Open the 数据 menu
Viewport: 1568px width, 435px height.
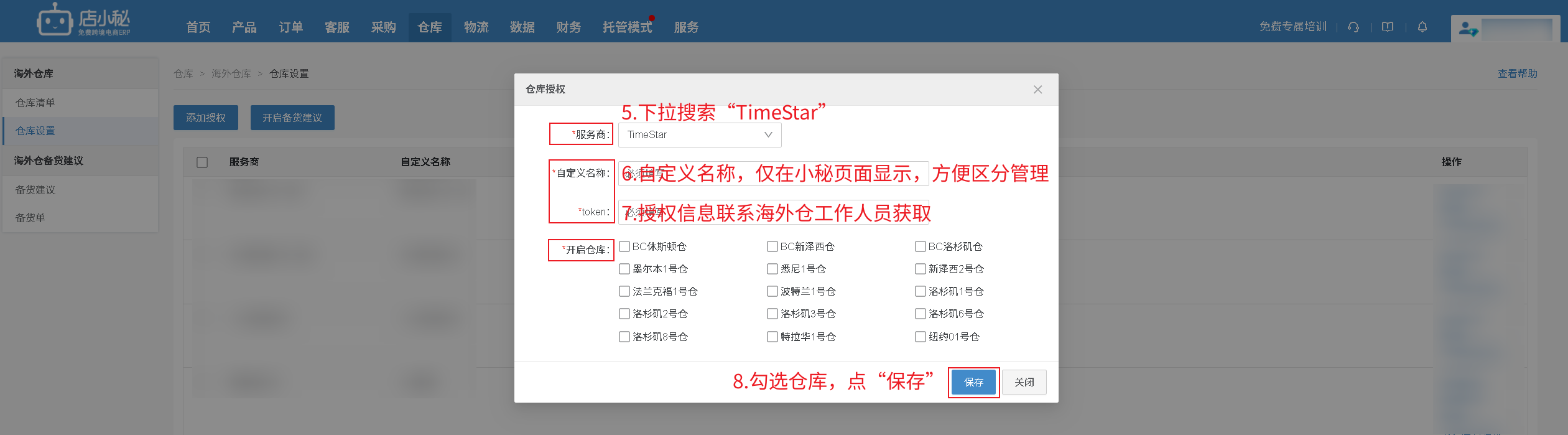coord(522,27)
